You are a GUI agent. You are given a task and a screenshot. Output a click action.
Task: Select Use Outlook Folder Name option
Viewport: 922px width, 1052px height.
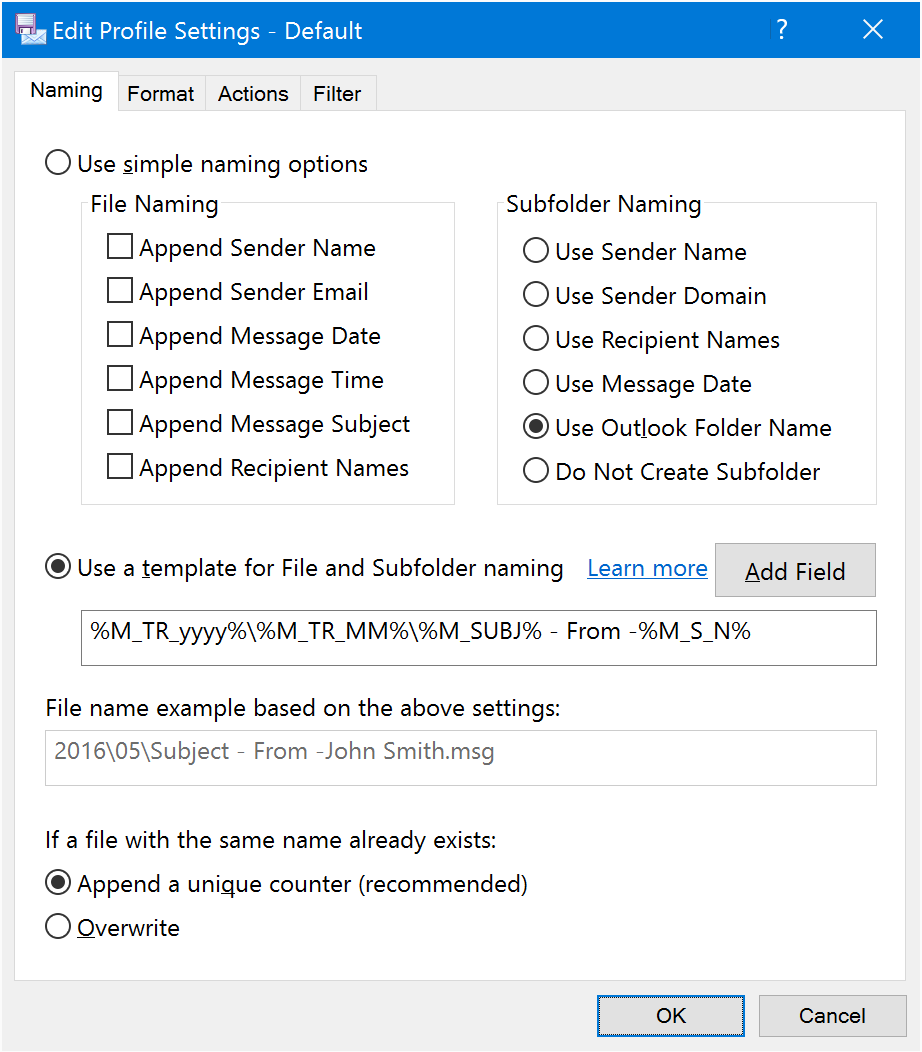pyautogui.click(x=677, y=427)
